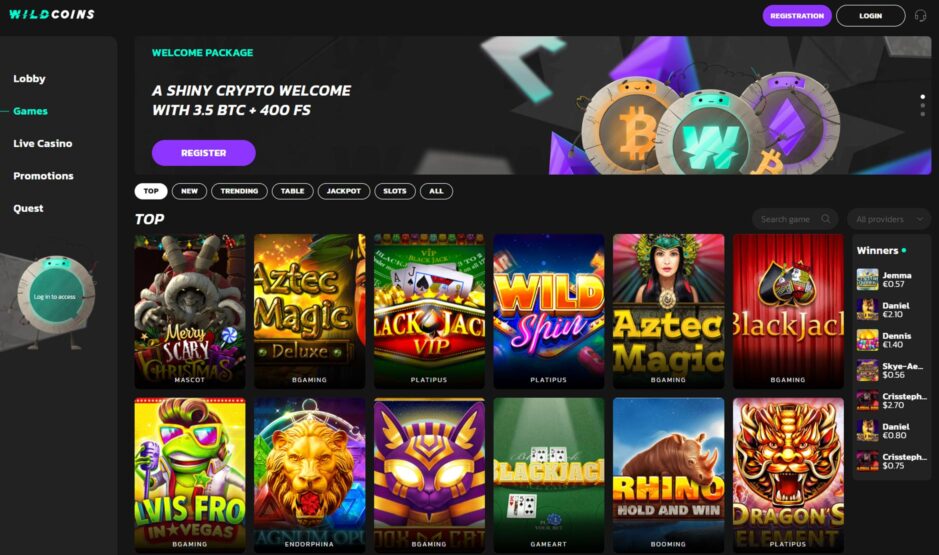Click the purple Register banner button

204,153
